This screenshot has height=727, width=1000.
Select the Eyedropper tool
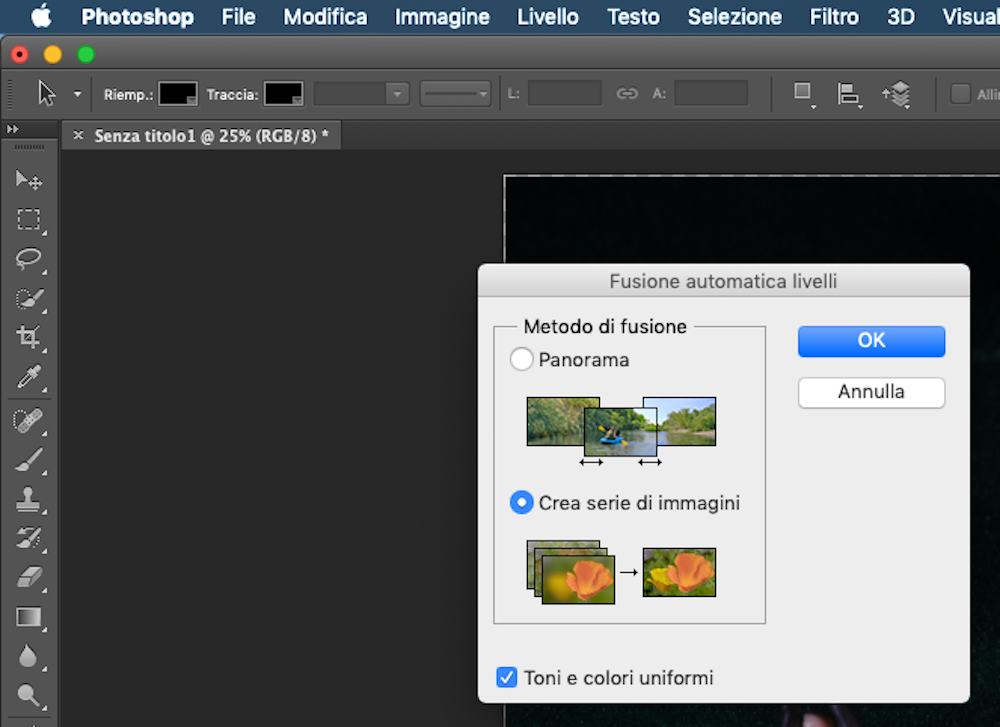[x=29, y=376]
